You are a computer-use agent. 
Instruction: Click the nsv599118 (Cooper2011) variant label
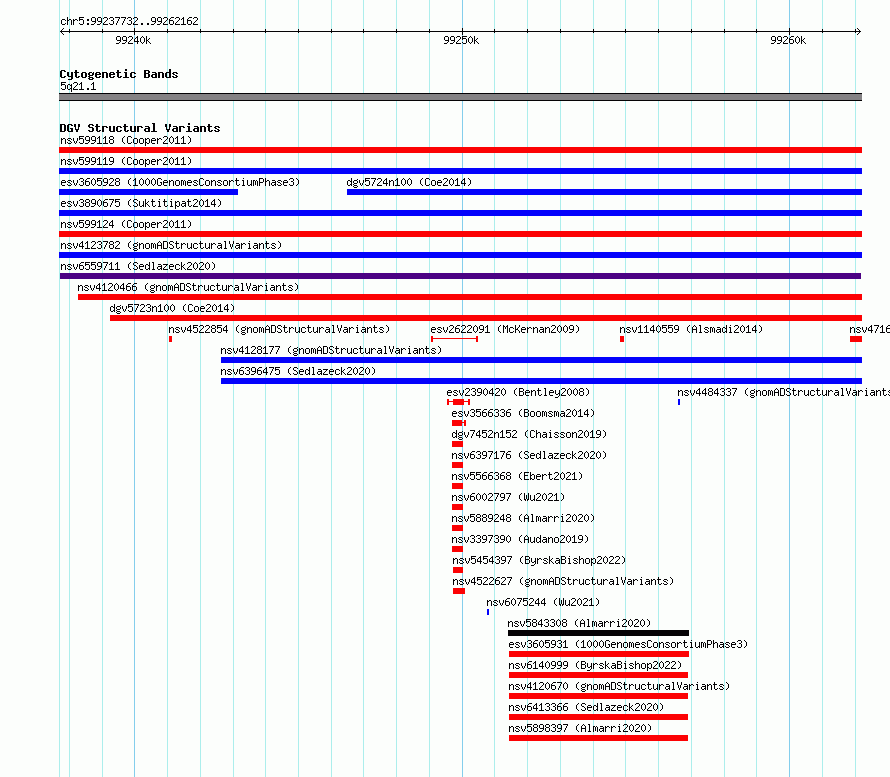click(x=126, y=140)
